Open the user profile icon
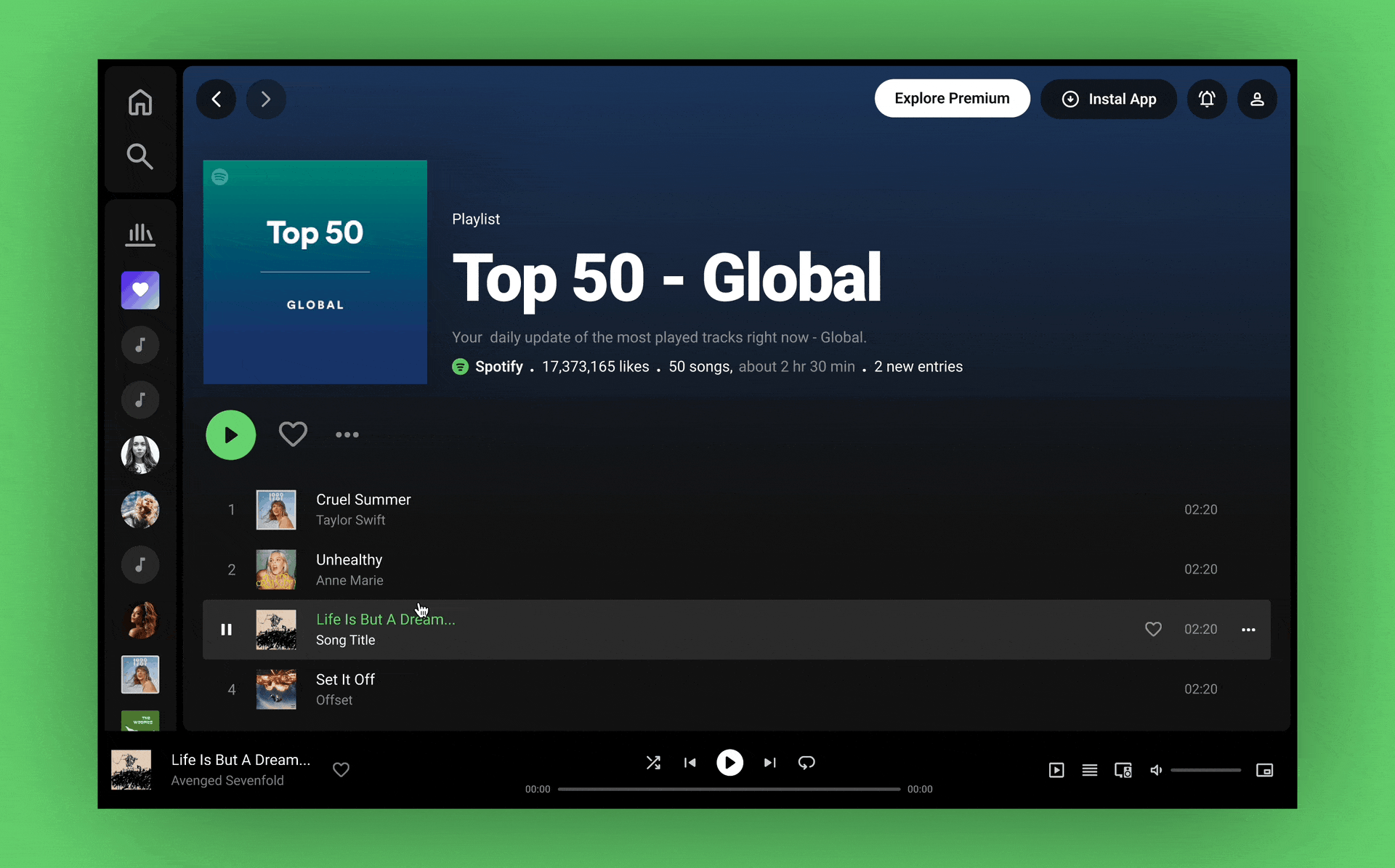 [x=1257, y=99]
